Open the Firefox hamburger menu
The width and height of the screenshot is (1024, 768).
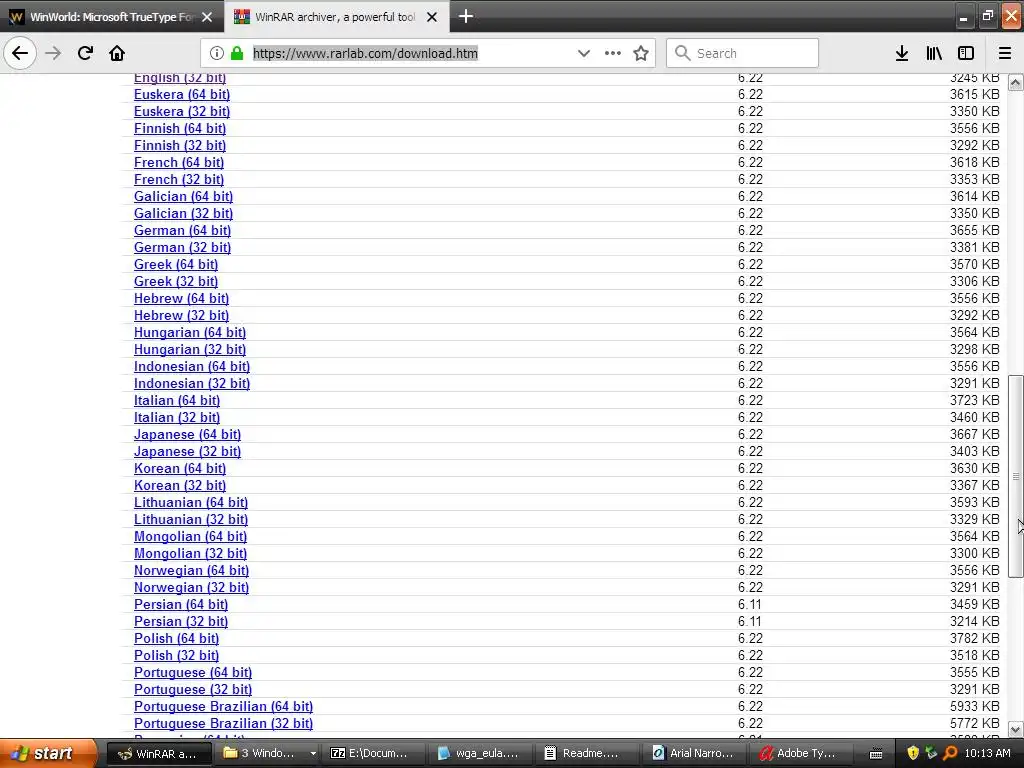tap(1005, 53)
